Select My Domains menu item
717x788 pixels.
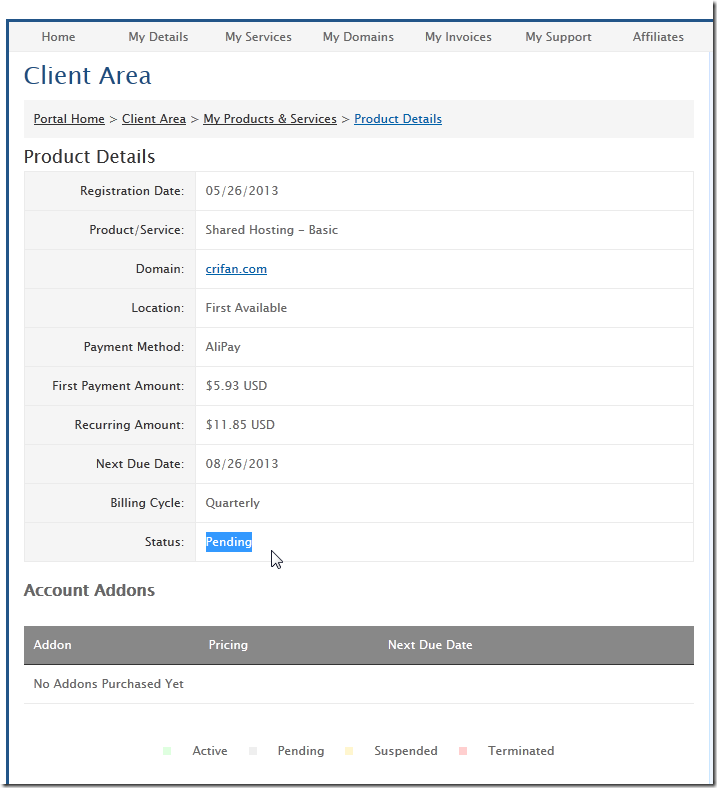358,37
